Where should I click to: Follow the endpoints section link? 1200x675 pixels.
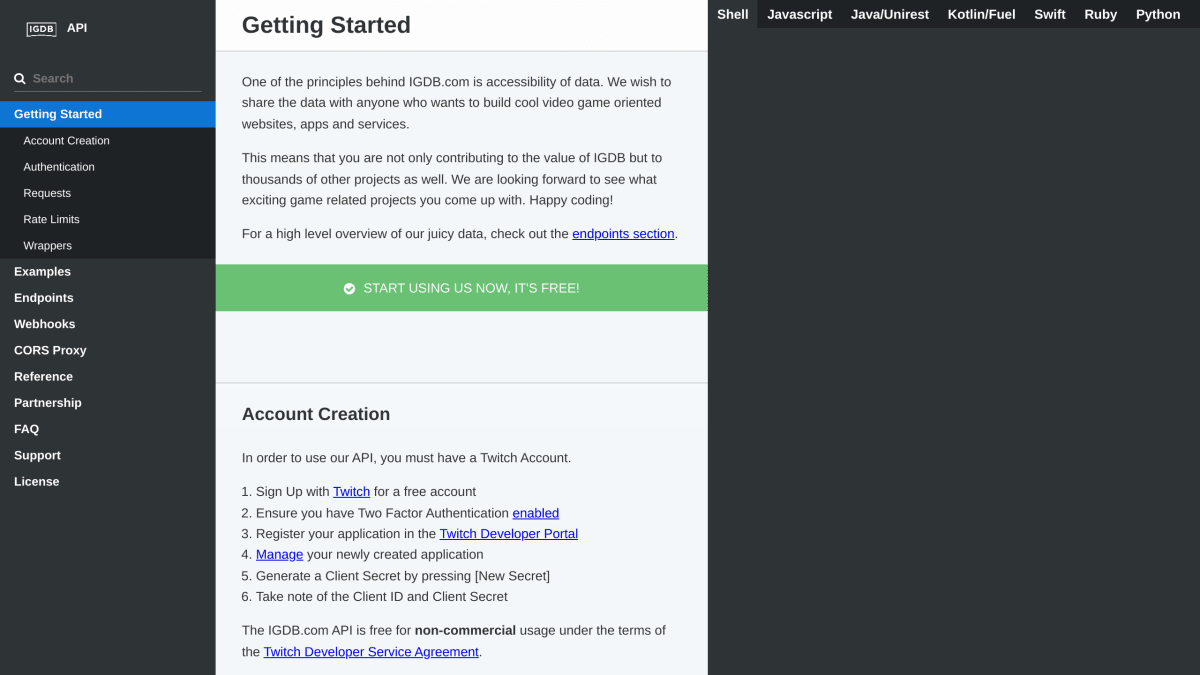pyautogui.click(x=623, y=234)
